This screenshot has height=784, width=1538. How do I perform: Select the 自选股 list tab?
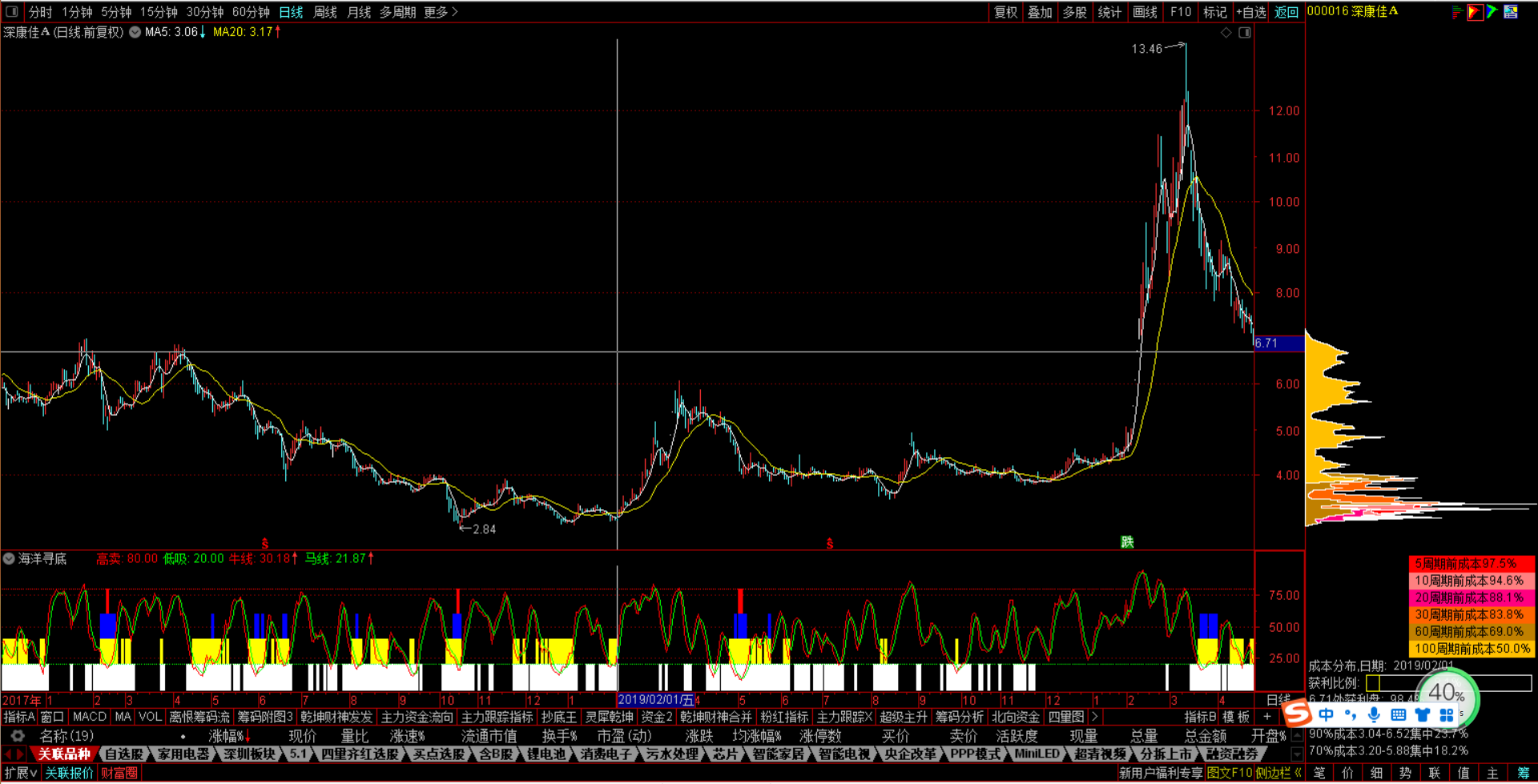[124, 754]
